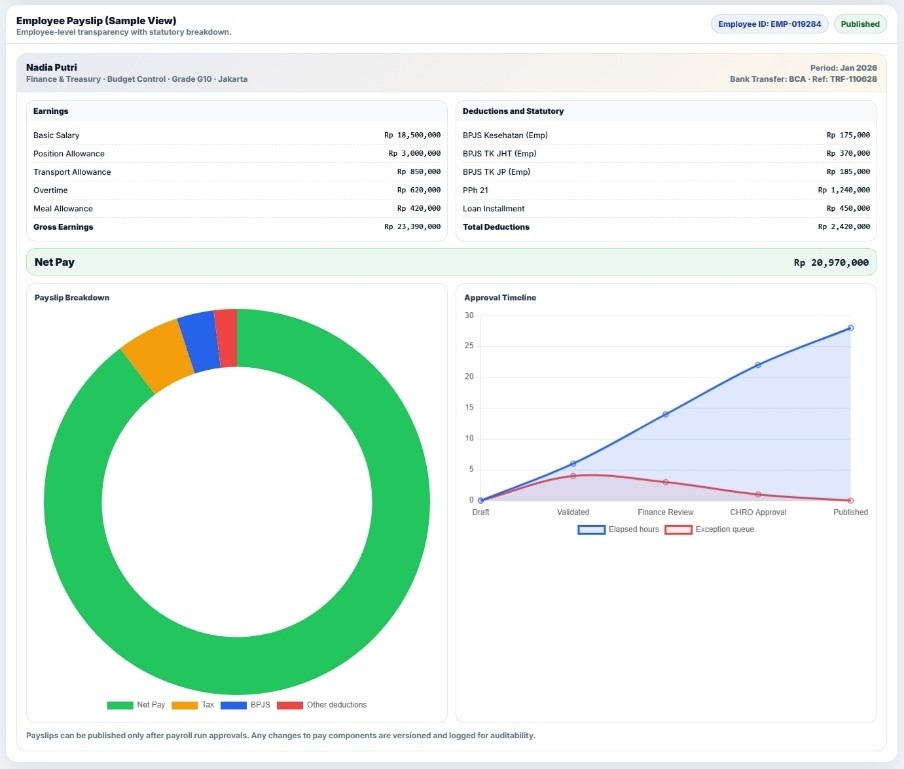This screenshot has height=769, width=904.
Task: Click the red Other deductions donut segment
Action: click(x=226, y=338)
